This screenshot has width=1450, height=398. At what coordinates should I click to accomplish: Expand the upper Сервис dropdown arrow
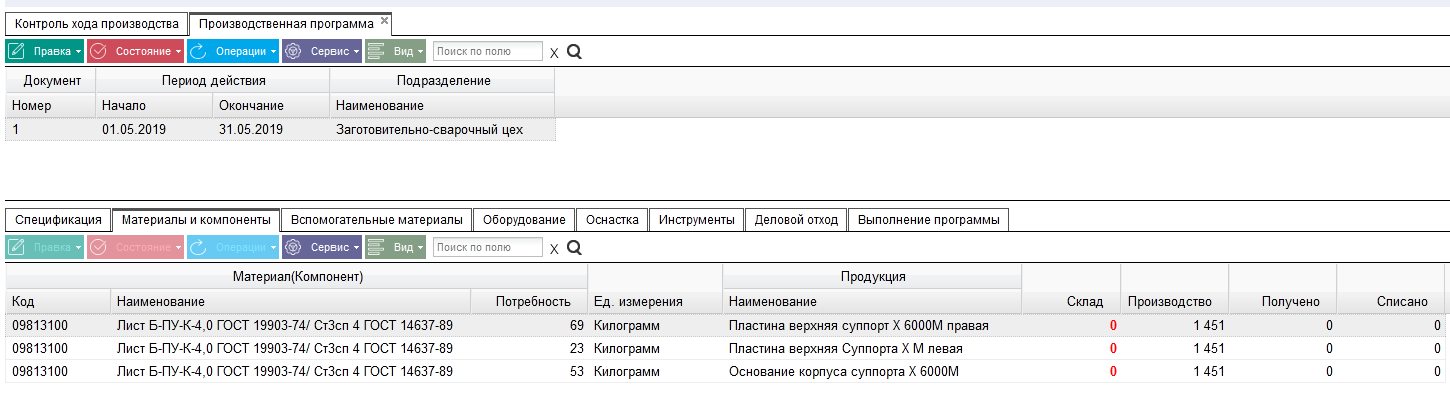coord(355,51)
